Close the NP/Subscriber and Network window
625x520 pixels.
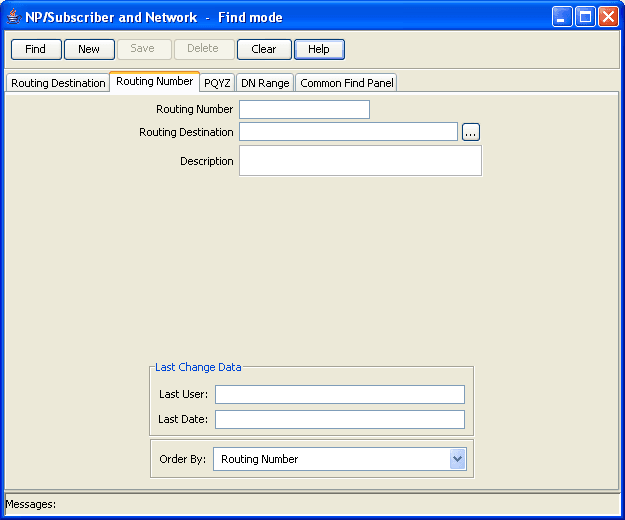609,17
